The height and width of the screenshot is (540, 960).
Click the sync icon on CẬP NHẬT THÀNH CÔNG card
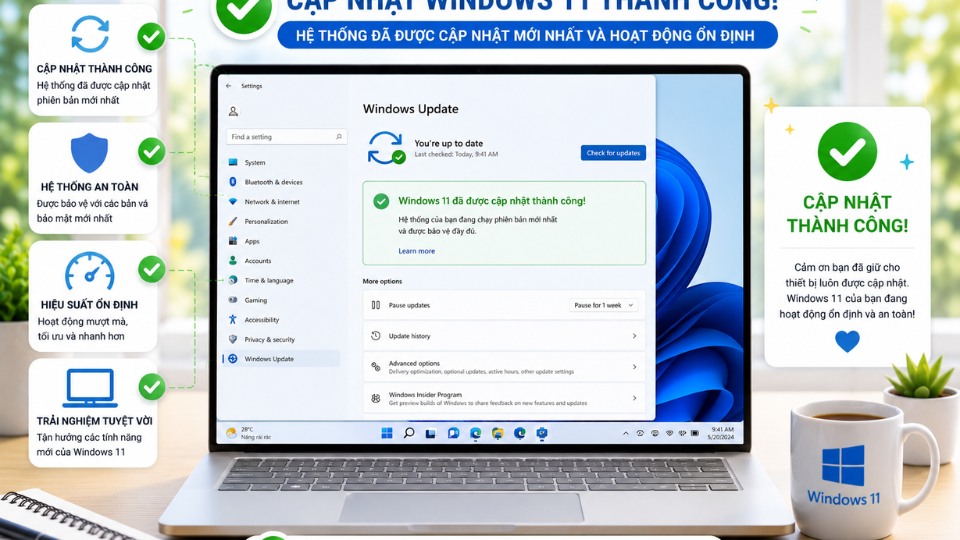click(90, 34)
